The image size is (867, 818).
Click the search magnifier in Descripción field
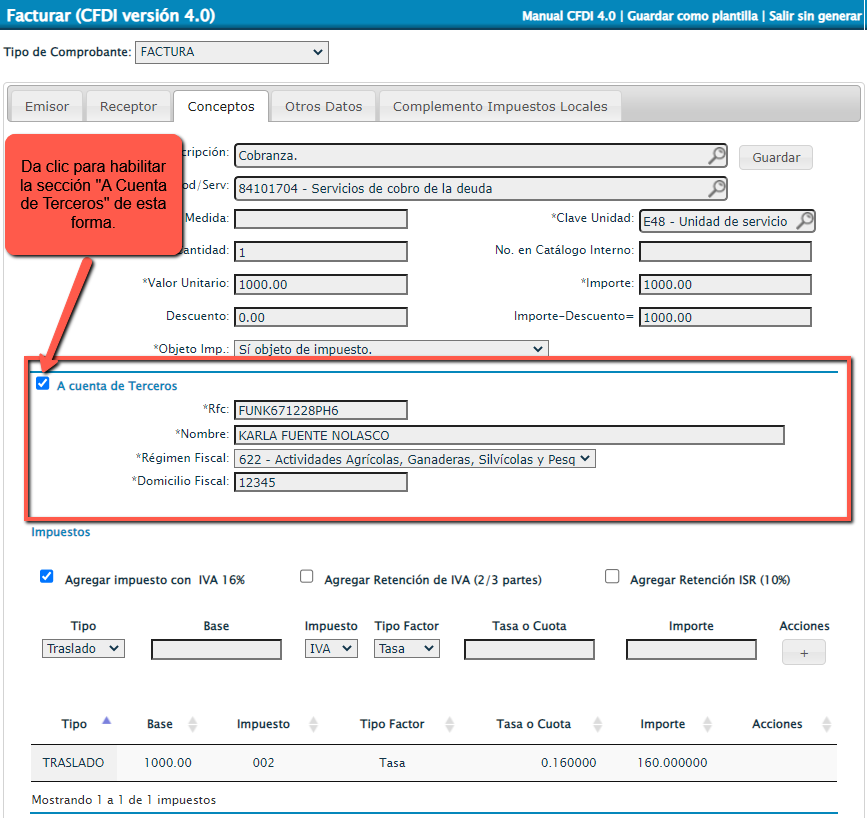tap(717, 155)
